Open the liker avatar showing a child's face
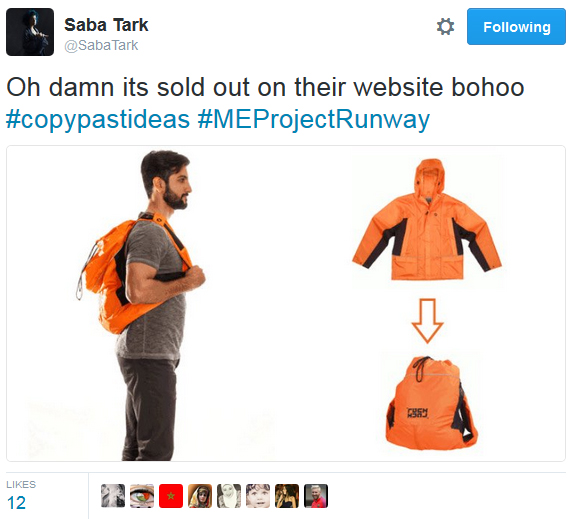The width and height of the screenshot is (574, 519). [x=258, y=496]
